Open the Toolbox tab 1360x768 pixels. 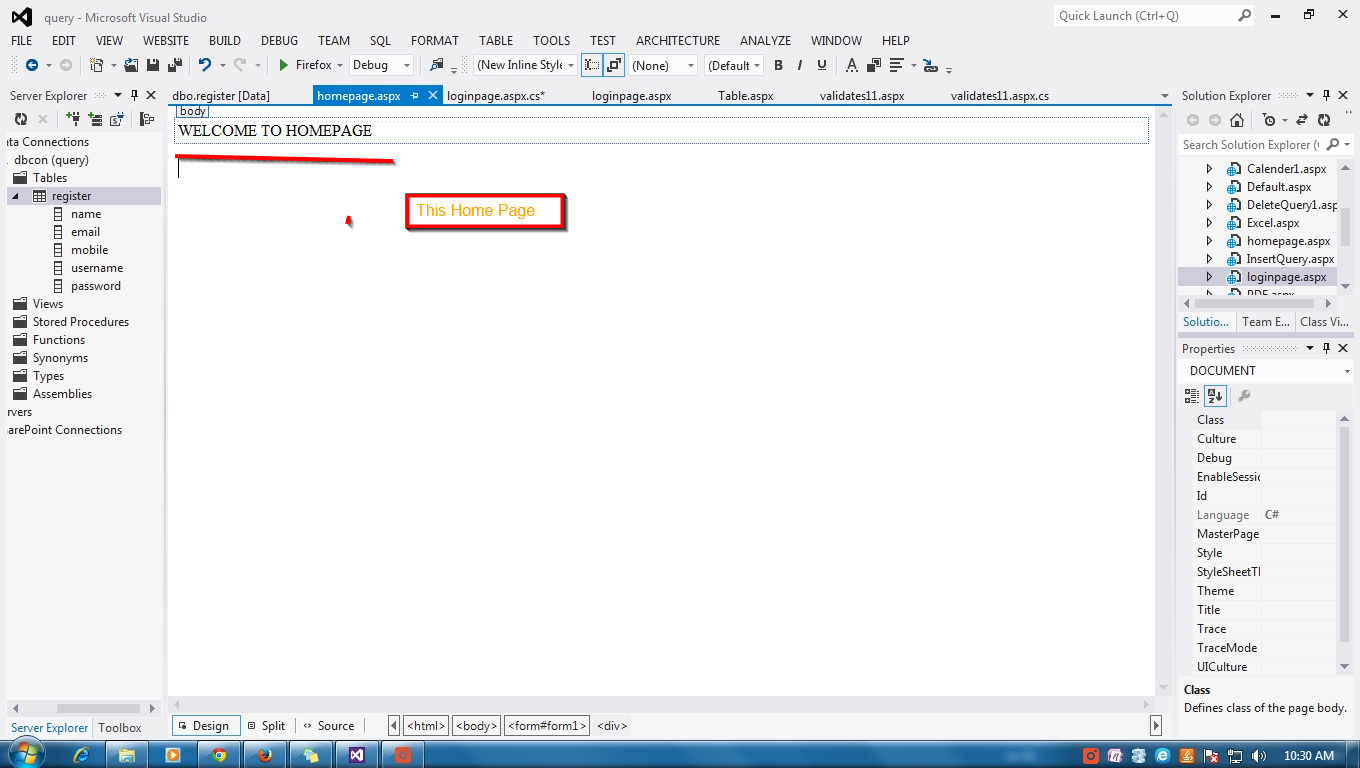120,728
